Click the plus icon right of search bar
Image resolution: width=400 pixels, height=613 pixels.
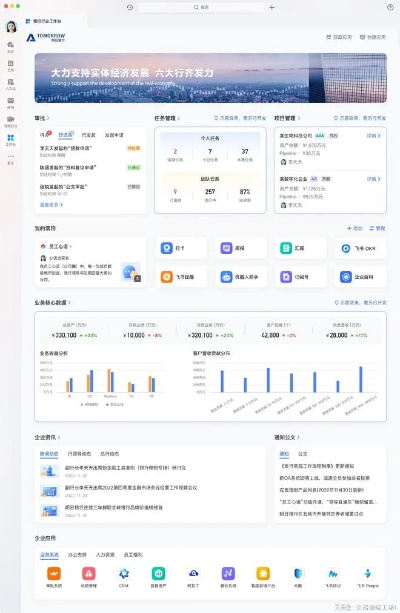click(x=272, y=7)
